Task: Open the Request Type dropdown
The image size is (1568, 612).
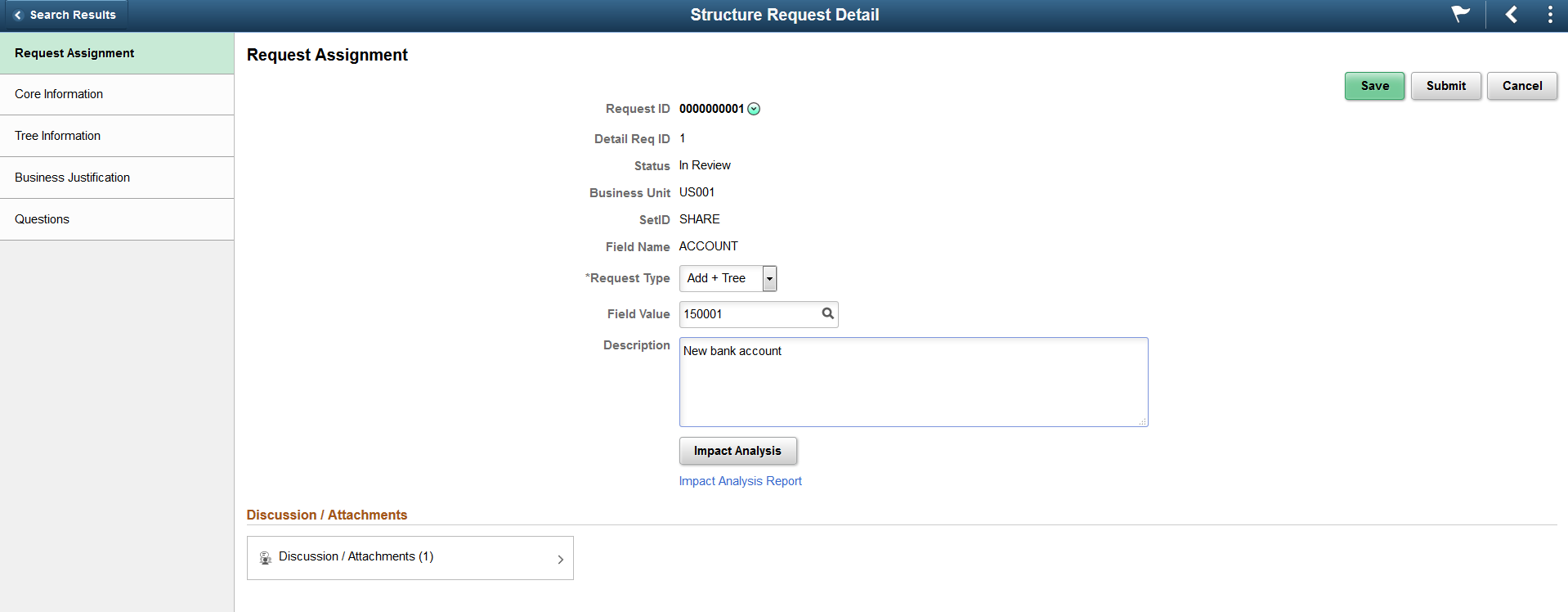Action: click(x=728, y=278)
